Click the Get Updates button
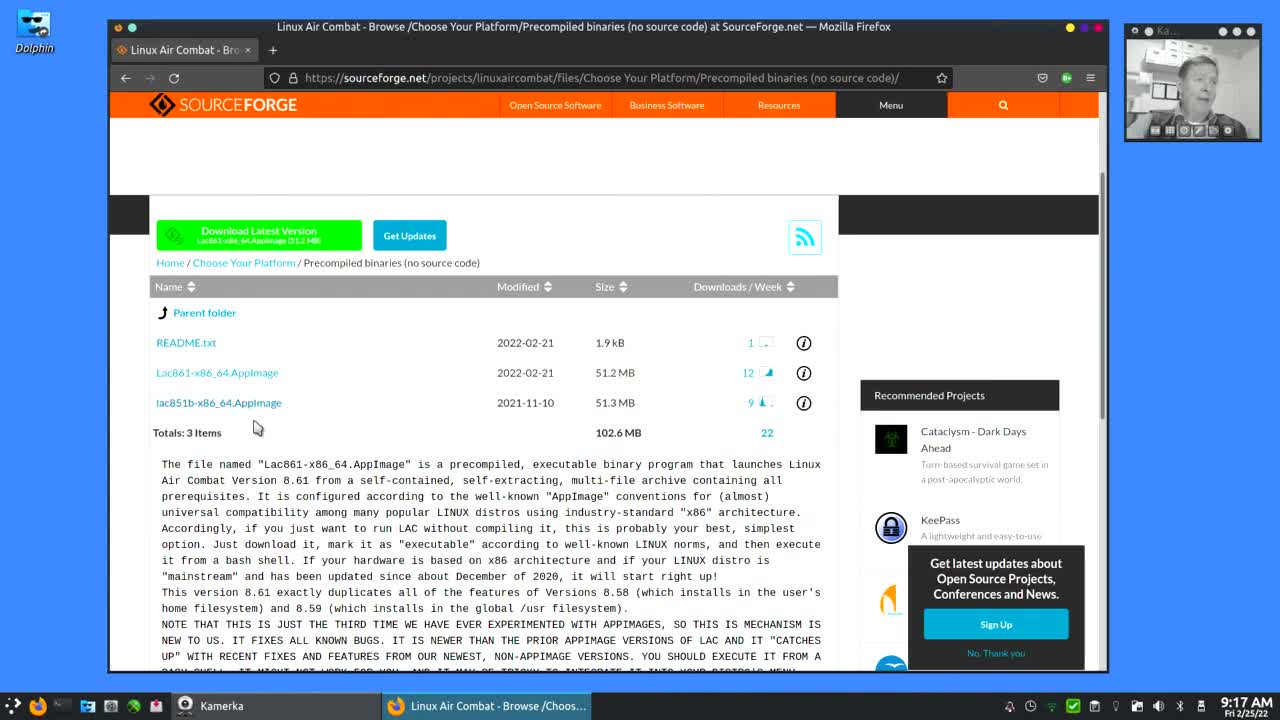 [410, 236]
